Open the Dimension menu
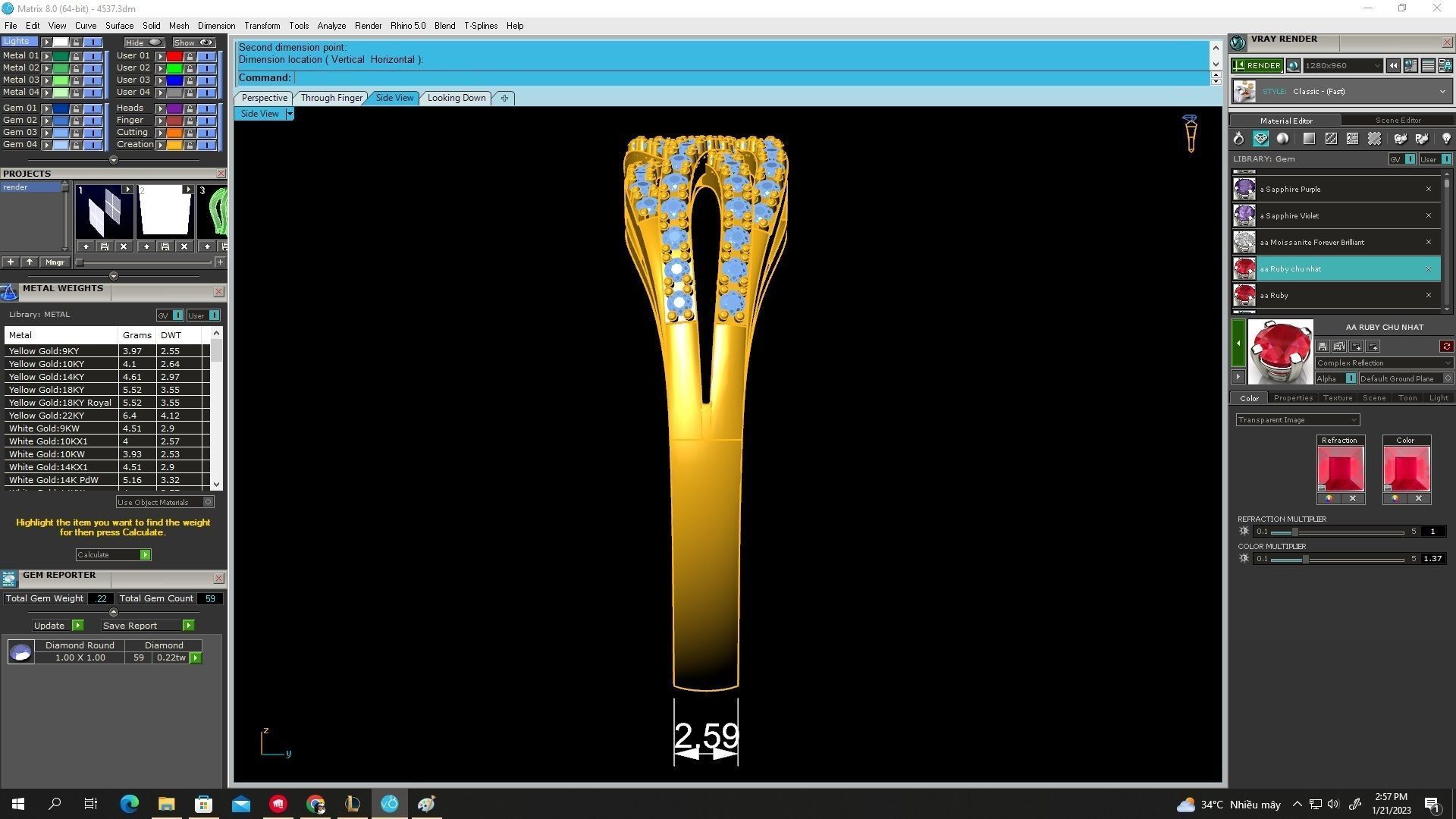This screenshot has height=819, width=1456. click(216, 26)
